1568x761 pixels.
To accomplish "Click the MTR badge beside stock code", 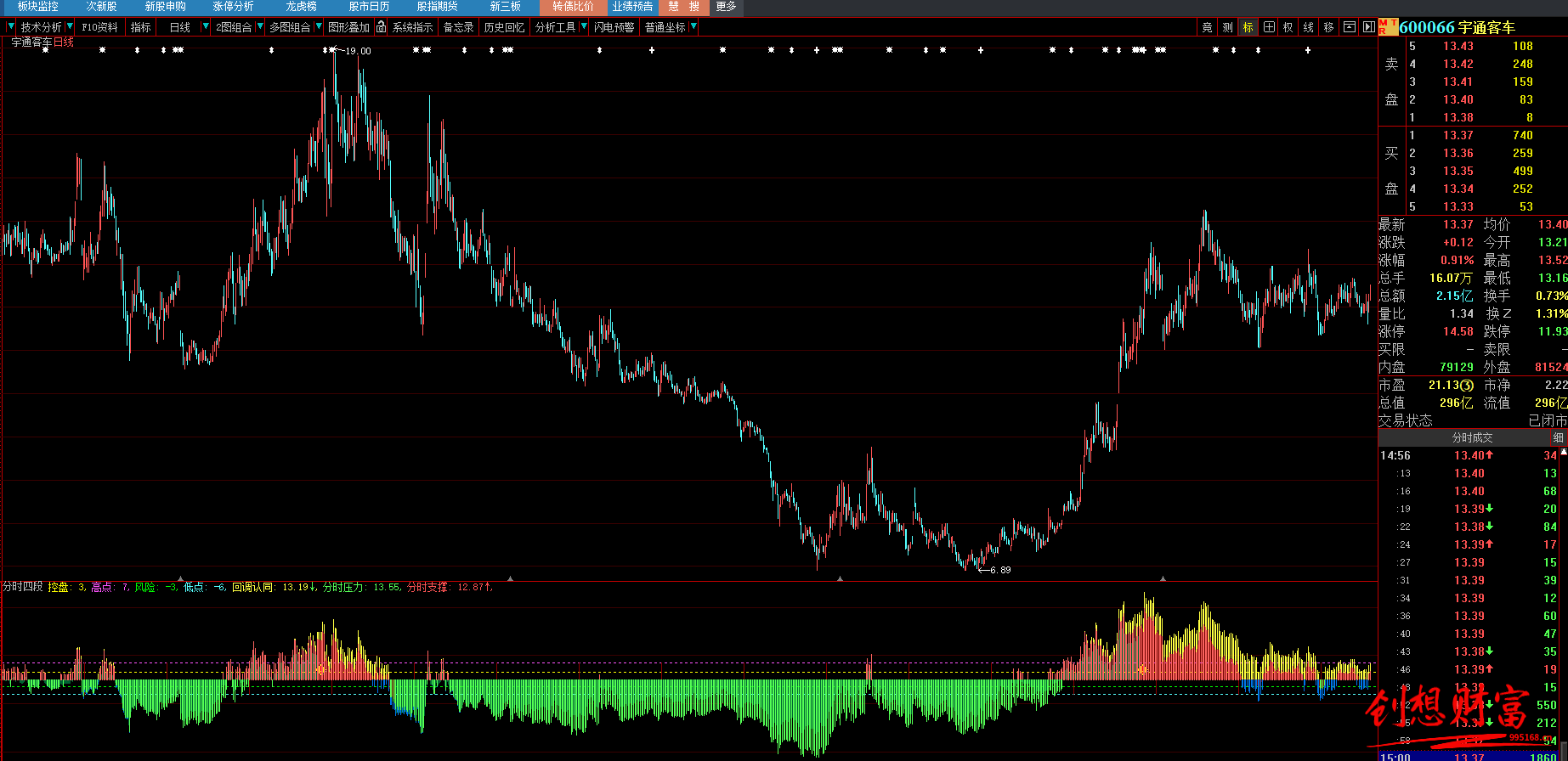I will pos(1388,27).
